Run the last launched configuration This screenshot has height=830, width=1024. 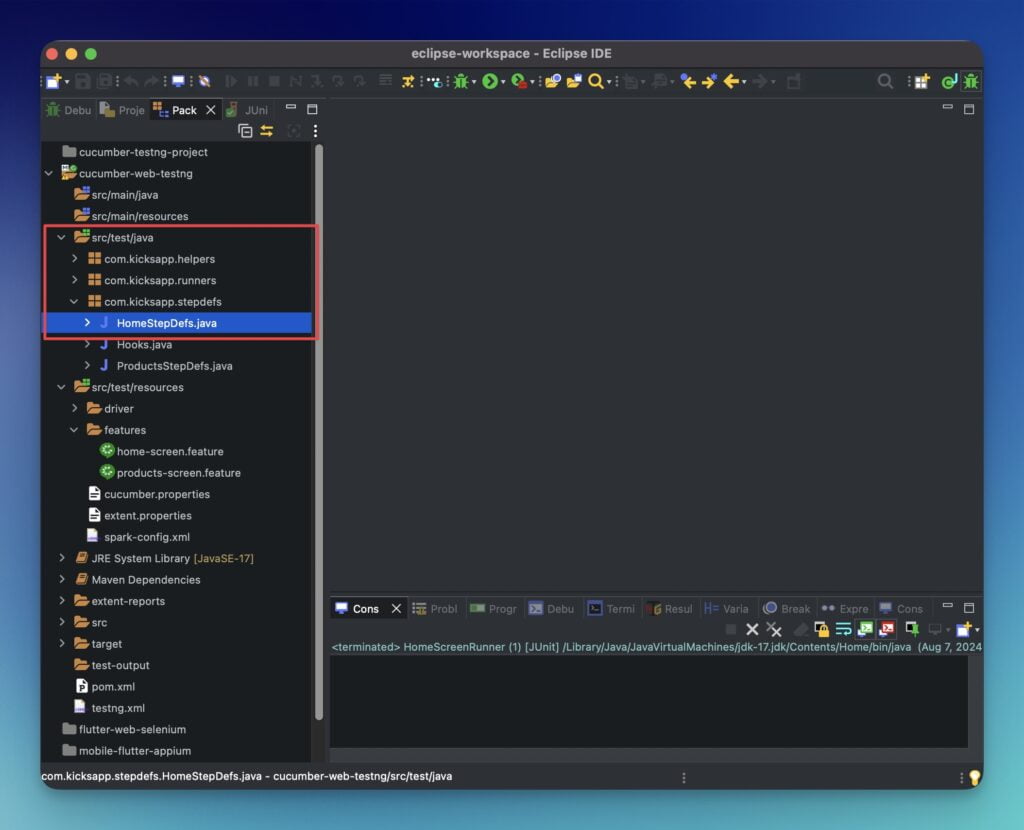point(490,82)
